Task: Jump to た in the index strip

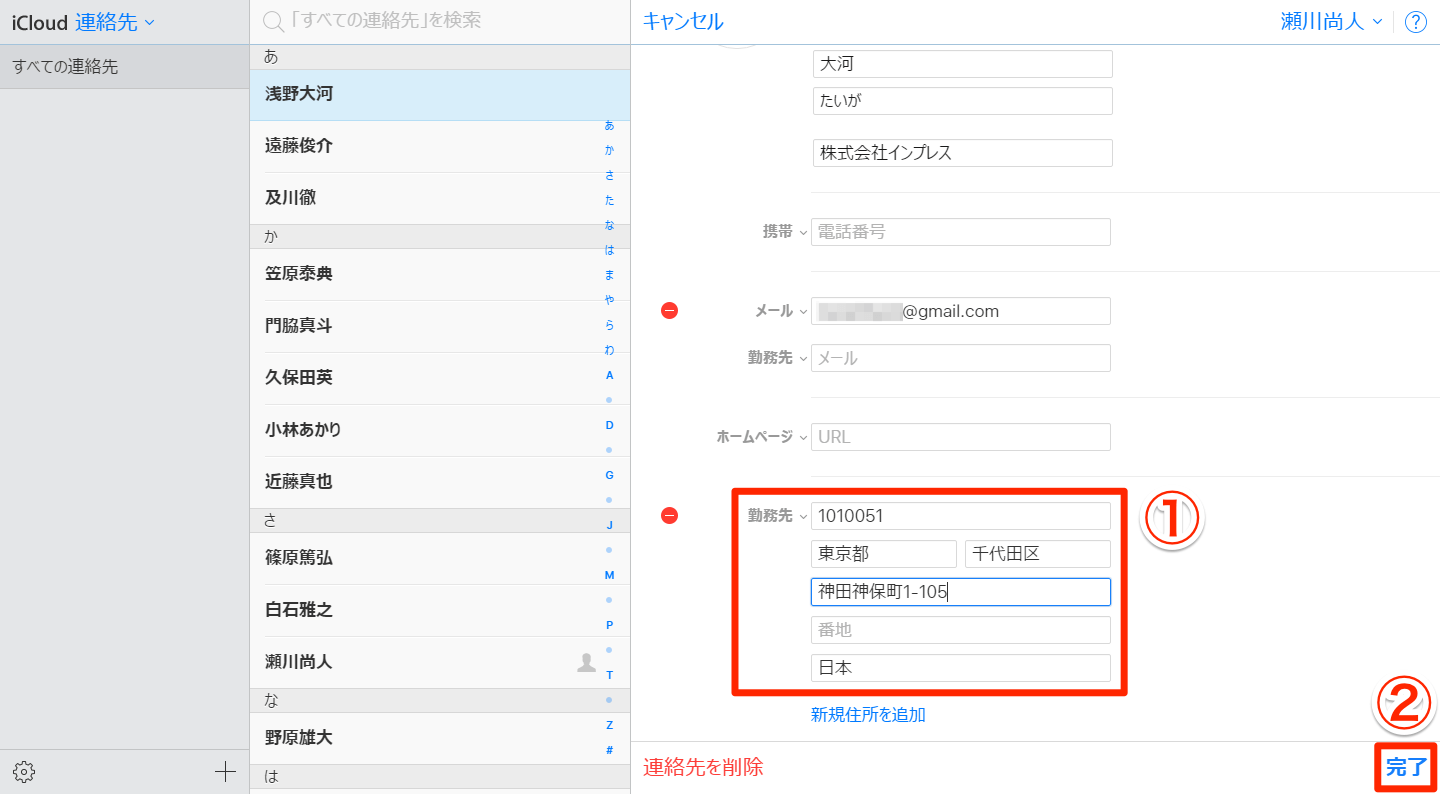Action: tap(610, 200)
